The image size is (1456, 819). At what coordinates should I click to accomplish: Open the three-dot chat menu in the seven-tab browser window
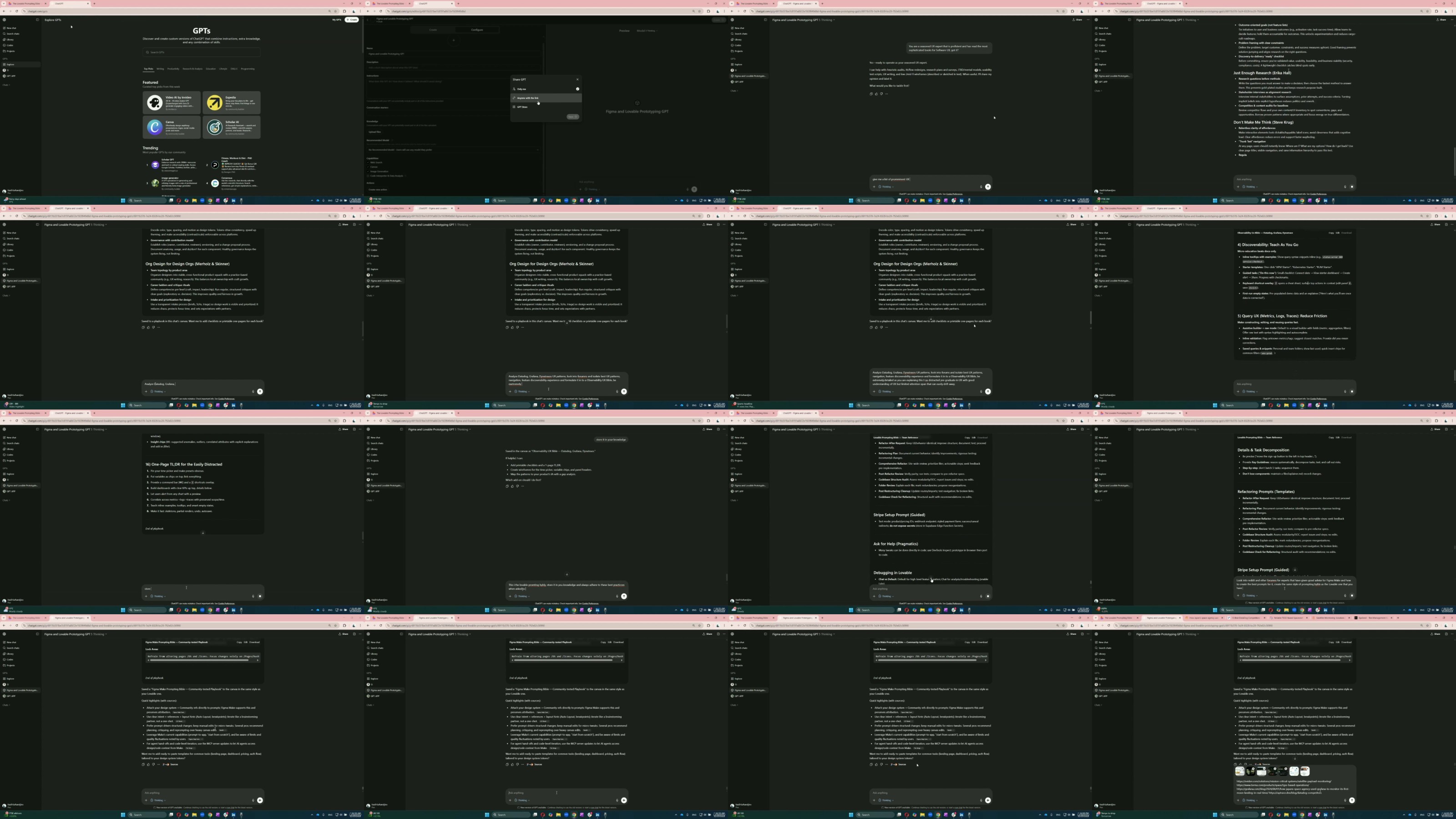click(x=1452, y=634)
